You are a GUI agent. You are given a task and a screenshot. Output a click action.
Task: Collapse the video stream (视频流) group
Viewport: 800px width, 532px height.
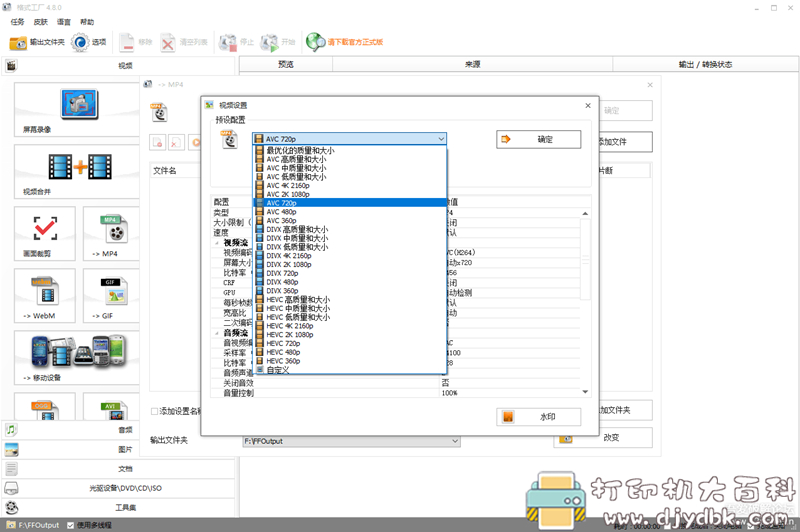(217, 243)
